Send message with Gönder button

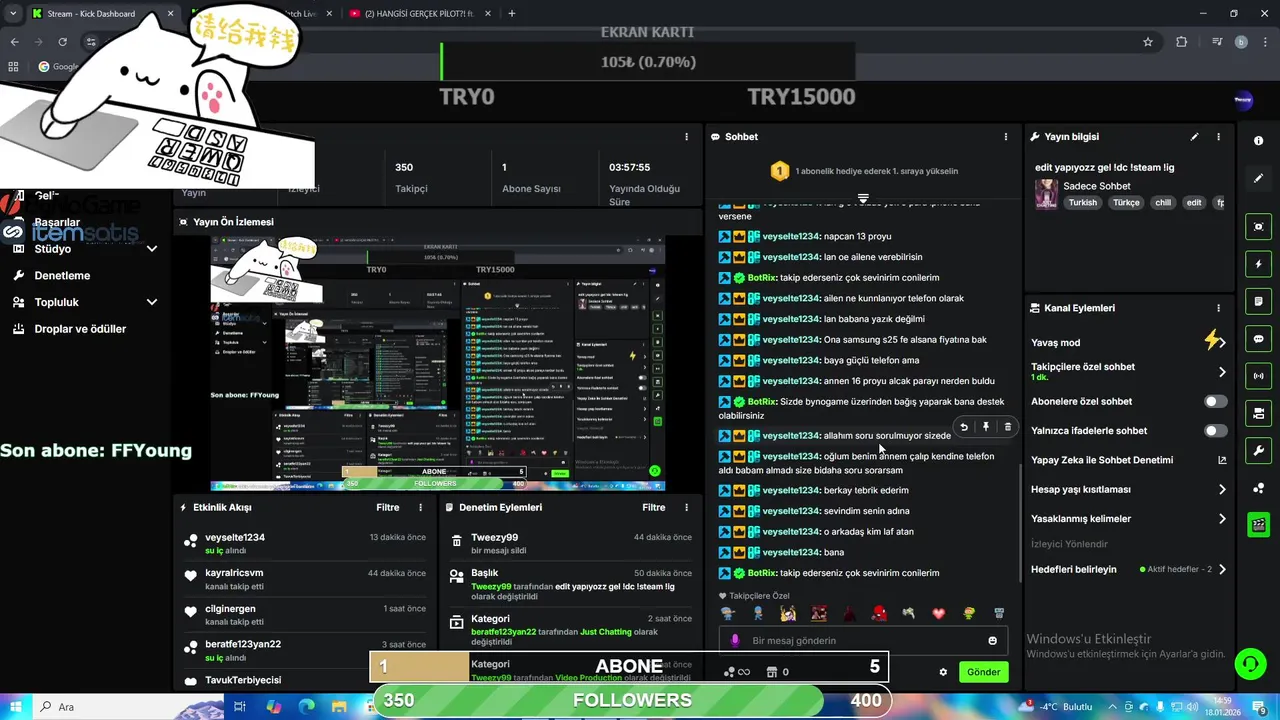coord(983,672)
